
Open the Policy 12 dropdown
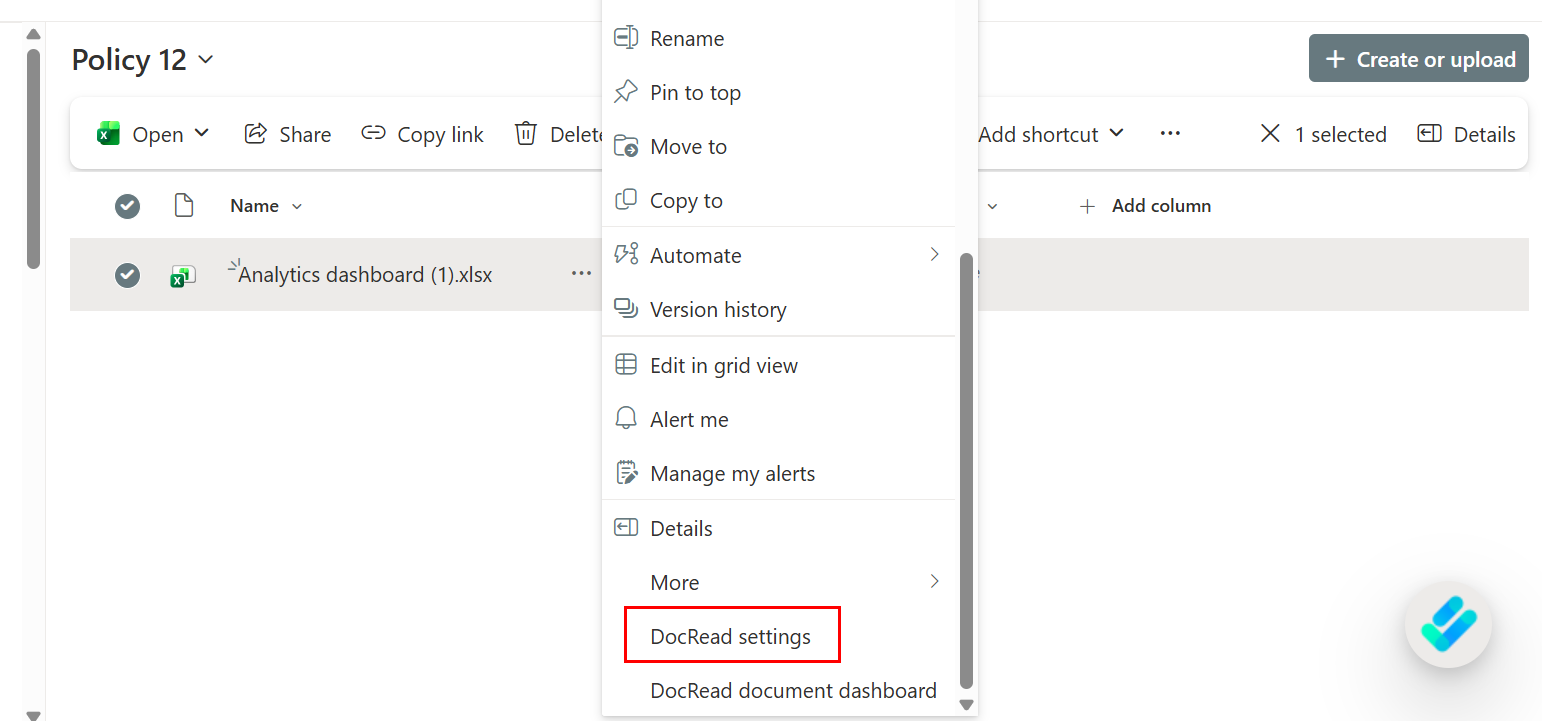point(205,60)
